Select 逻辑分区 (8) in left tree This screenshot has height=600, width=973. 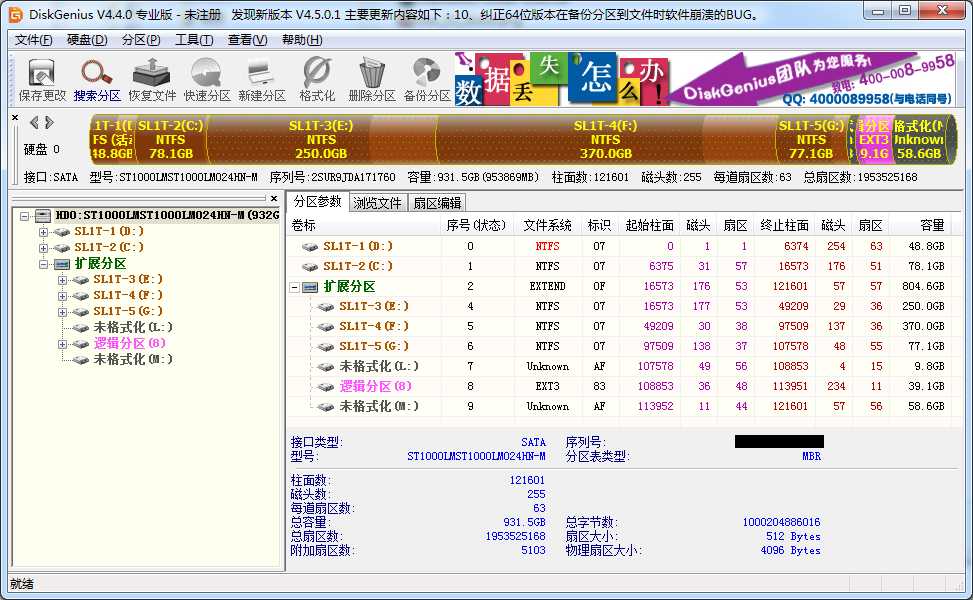[129, 343]
